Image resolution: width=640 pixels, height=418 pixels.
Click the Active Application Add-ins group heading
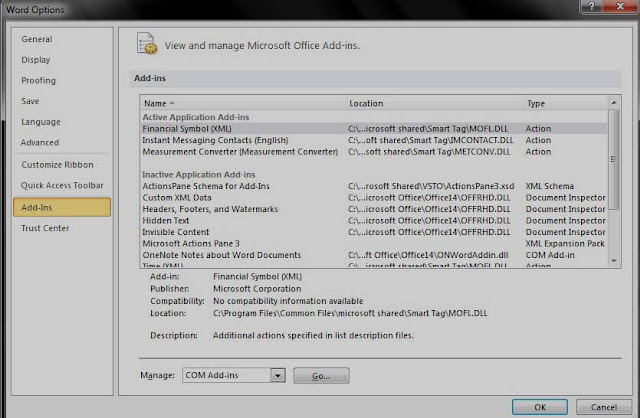click(x=196, y=117)
